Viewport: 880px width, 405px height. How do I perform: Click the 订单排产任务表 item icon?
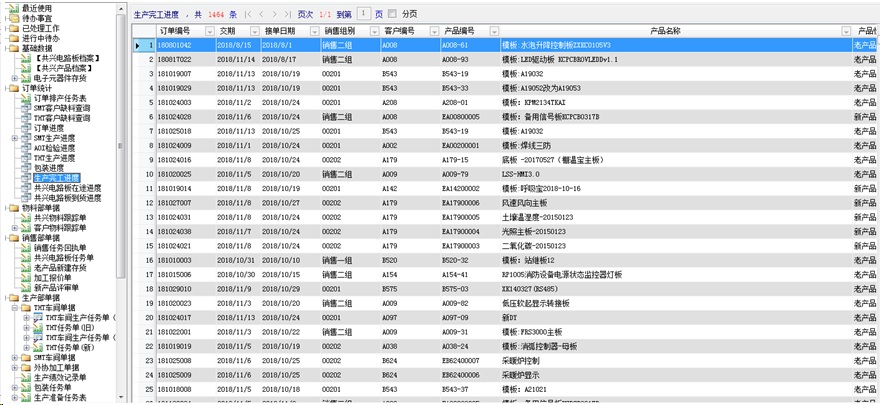pyautogui.click(x=27, y=98)
